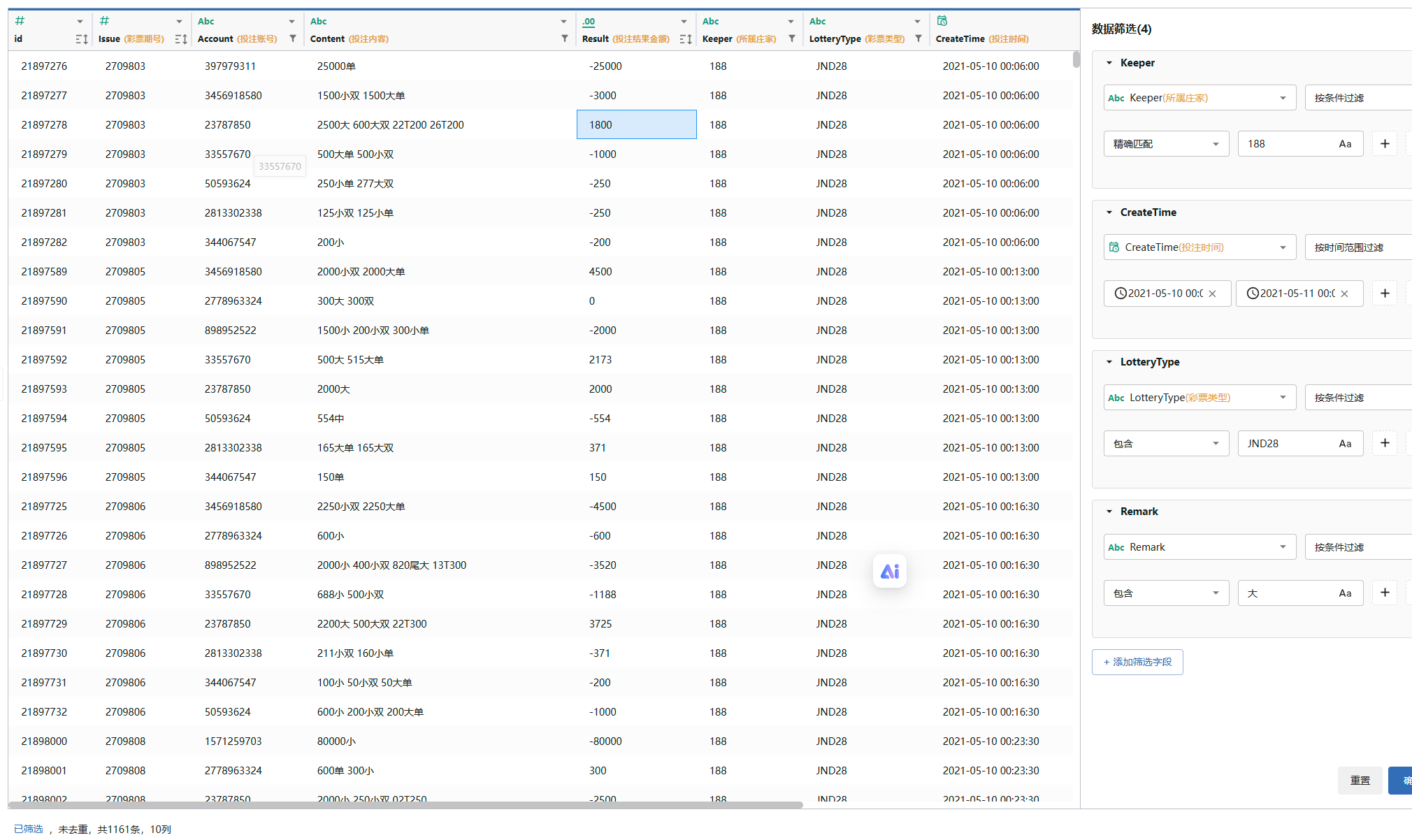Click the sort icon on Result column
This screenshot has height=840, width=1412.
tap(686, 39)
